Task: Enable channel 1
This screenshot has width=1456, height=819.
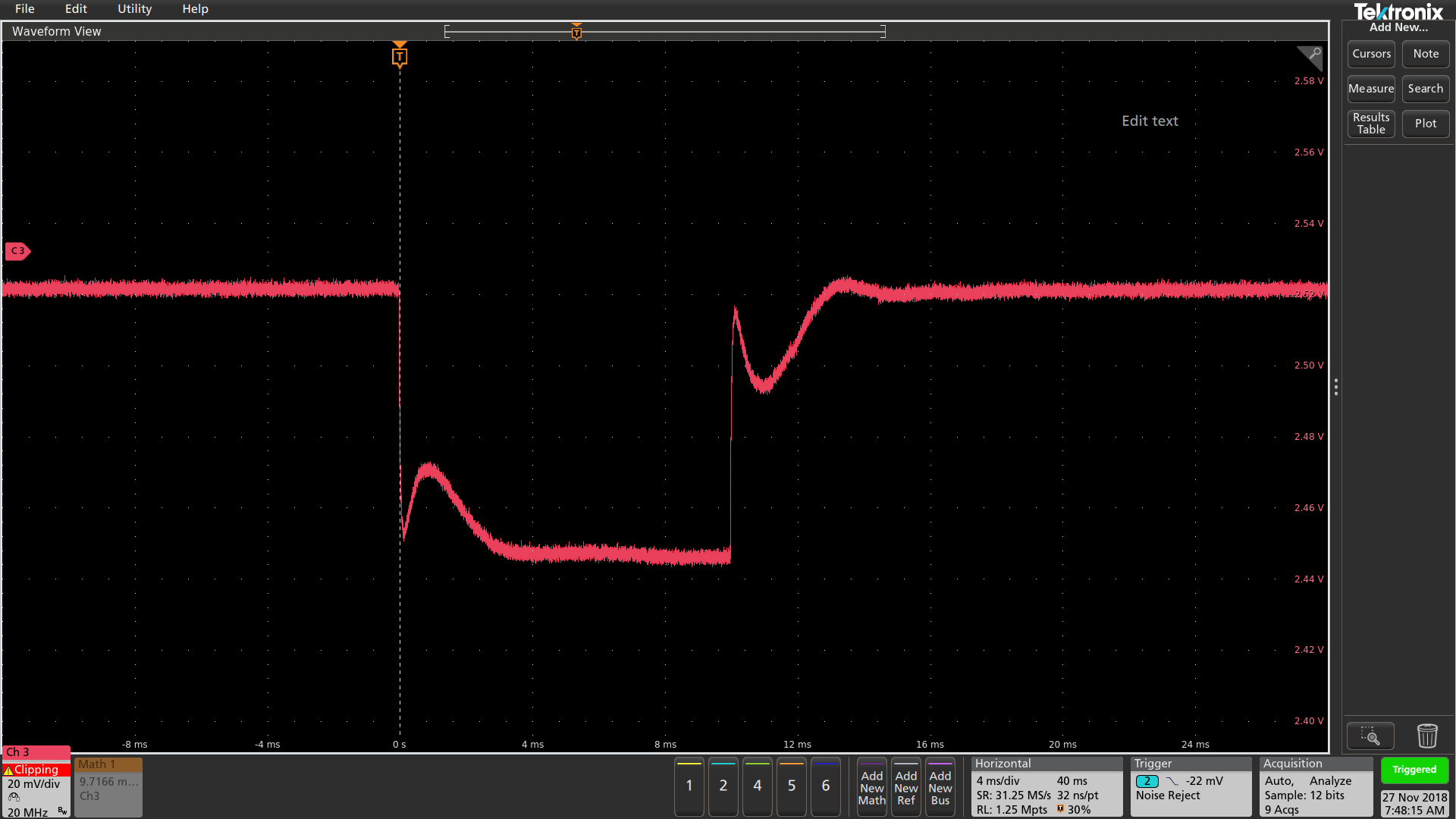Action: point(689,786)
